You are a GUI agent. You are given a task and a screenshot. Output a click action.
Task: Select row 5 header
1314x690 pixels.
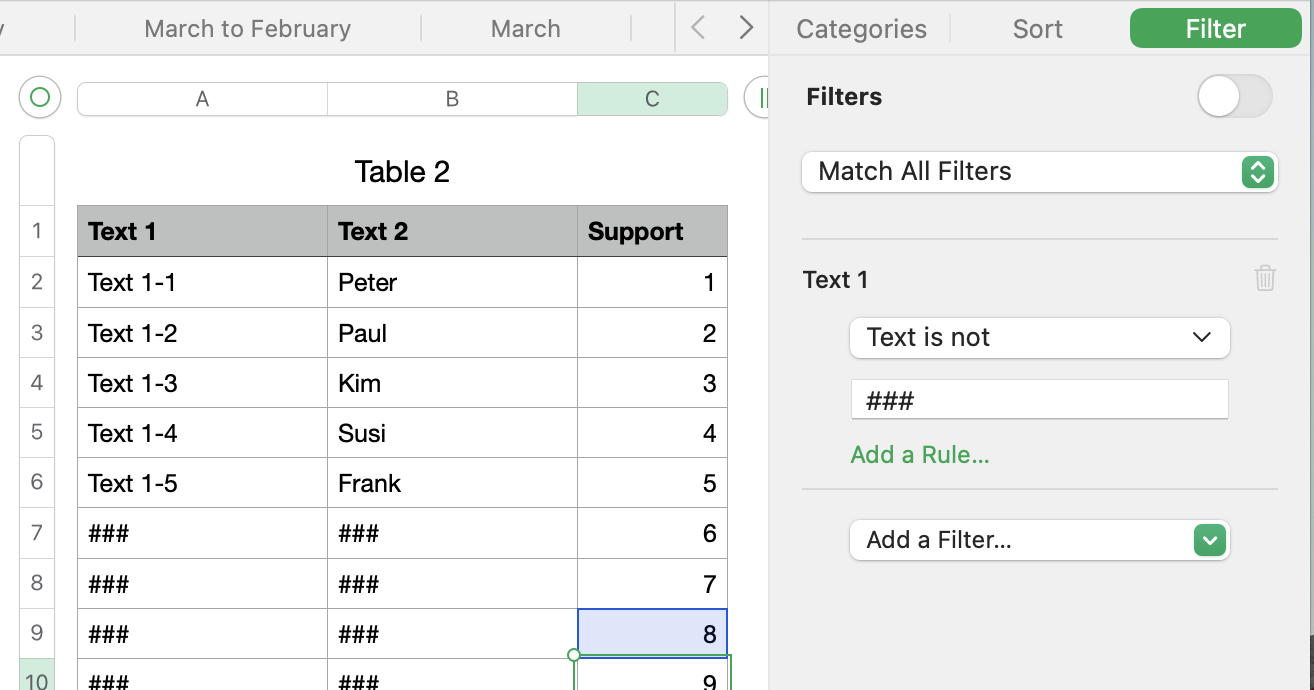(x=37, y=433)
